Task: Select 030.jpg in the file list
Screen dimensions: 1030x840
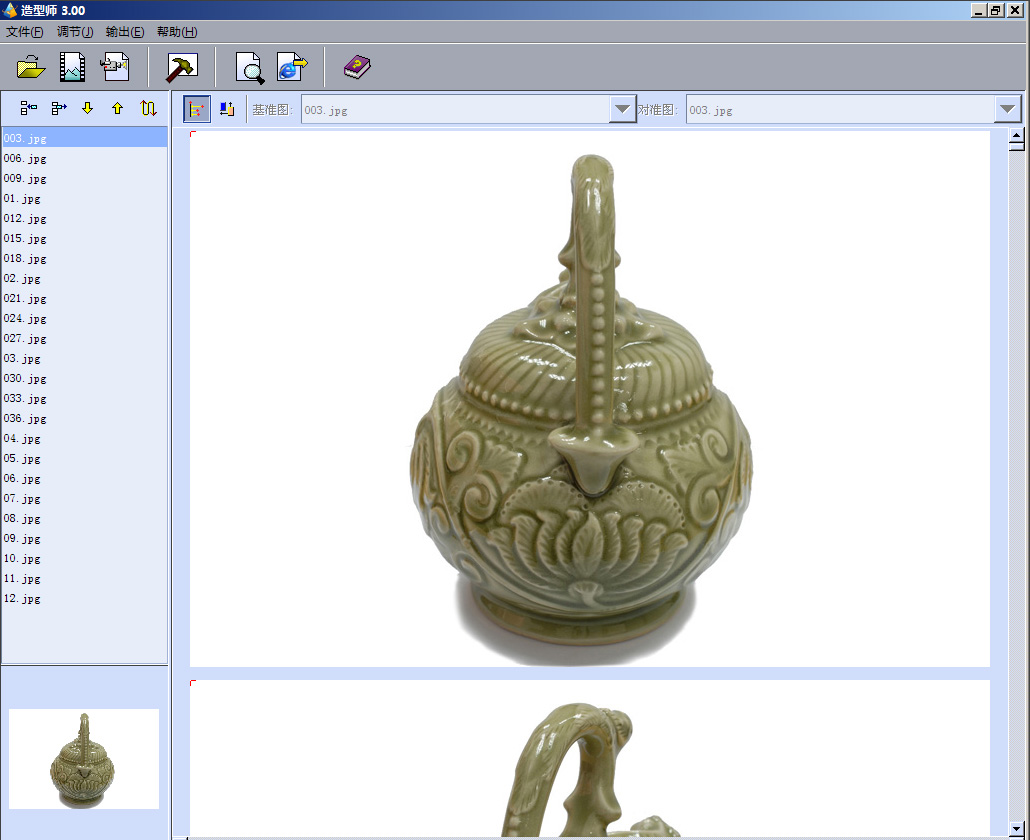Action: pos(85,378)
